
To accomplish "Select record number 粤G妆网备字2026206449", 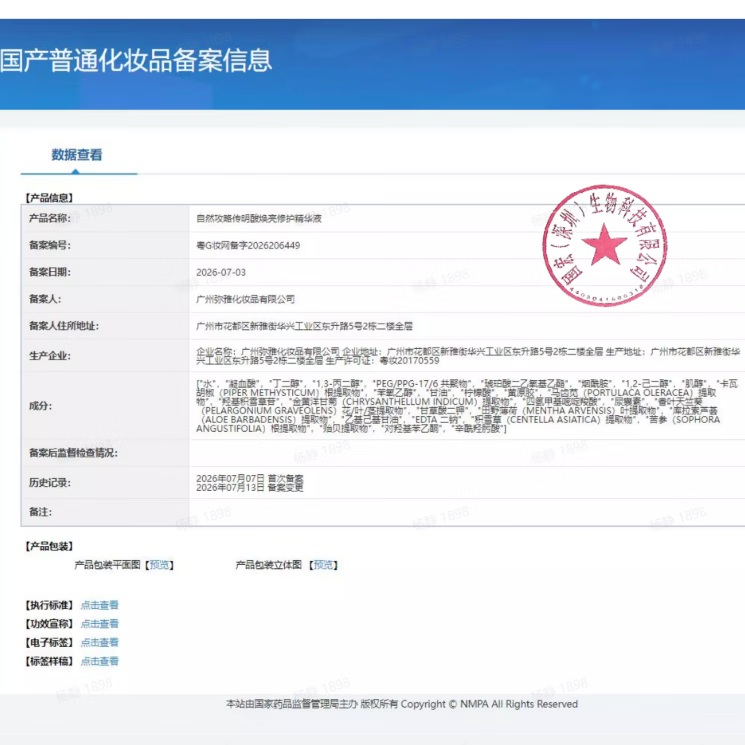I will (x=248, y=246).
